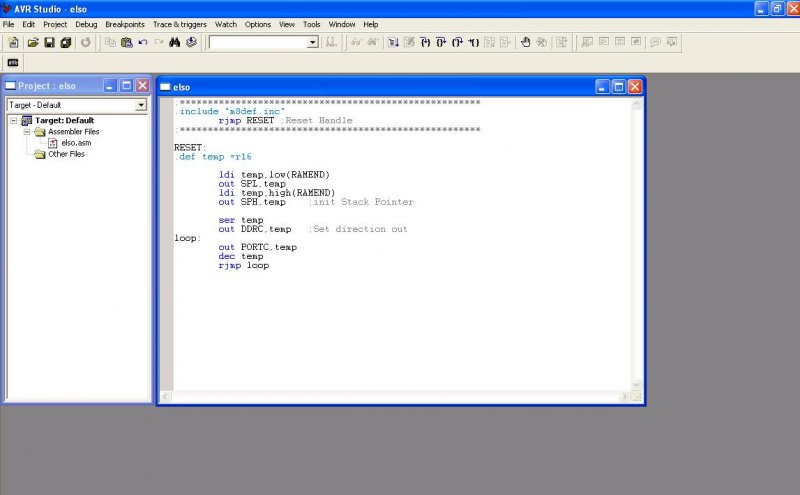Click the grayed find-next icon beside combo box

[331, 42]
